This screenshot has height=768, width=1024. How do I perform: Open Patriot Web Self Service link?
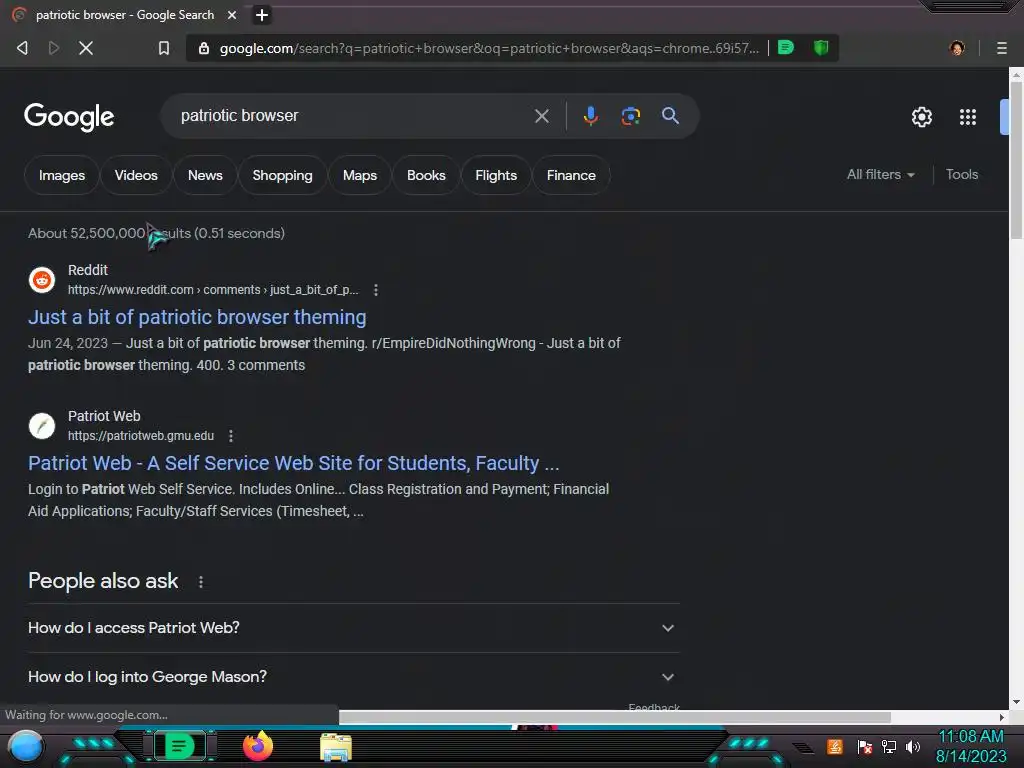pyautogui.click(x=294, y=464)
